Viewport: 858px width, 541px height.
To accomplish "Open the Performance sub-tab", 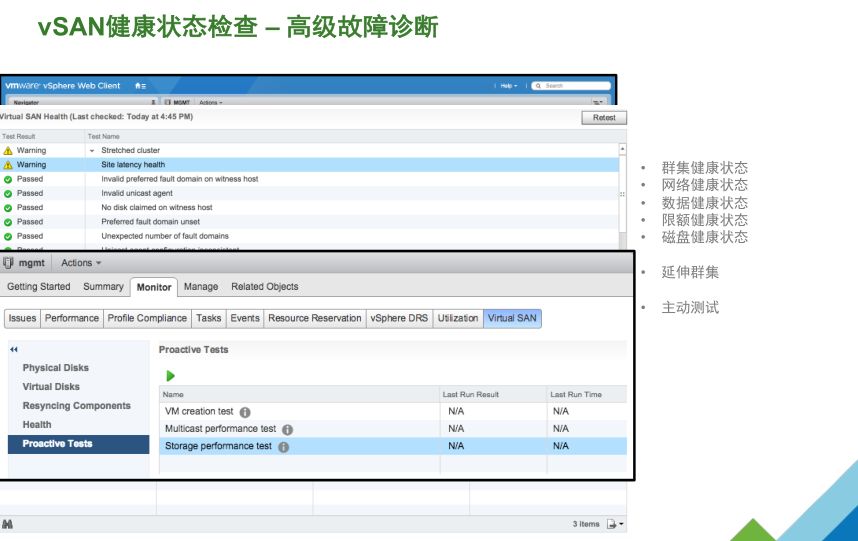I will (x=72, y=318).
